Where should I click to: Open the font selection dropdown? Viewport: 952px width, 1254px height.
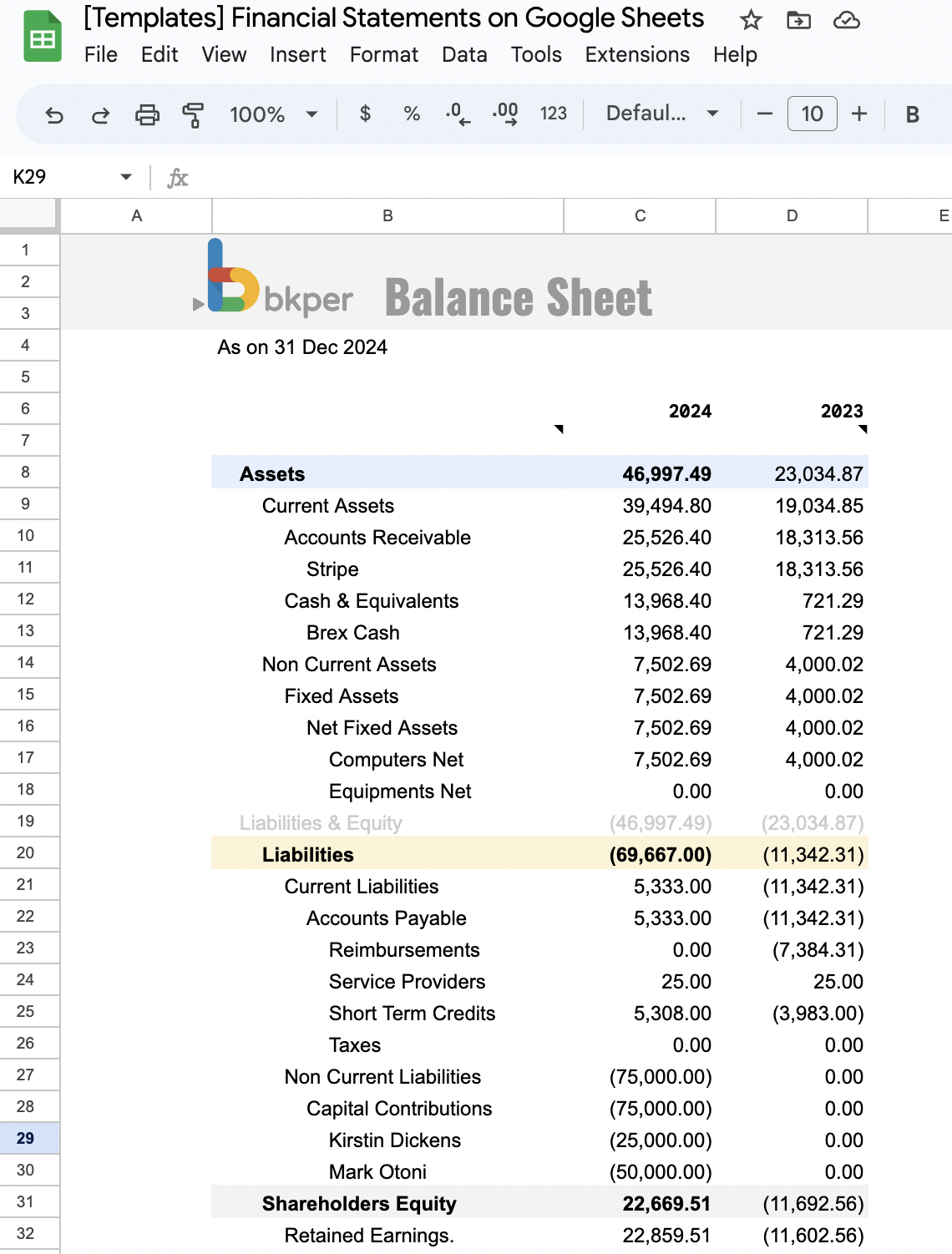tap(660, 114)
